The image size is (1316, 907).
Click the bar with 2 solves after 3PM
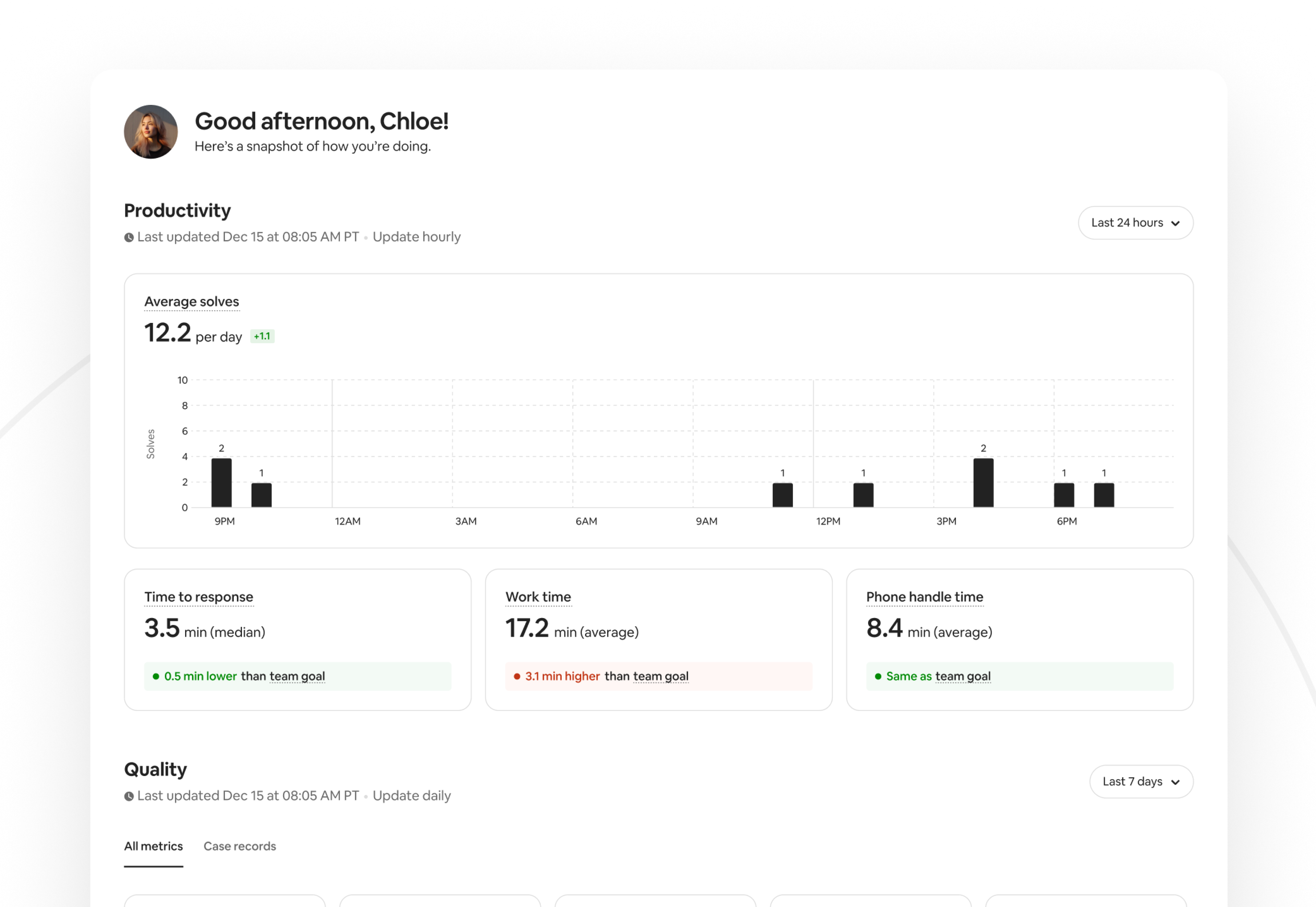click(x=983, y=483)
